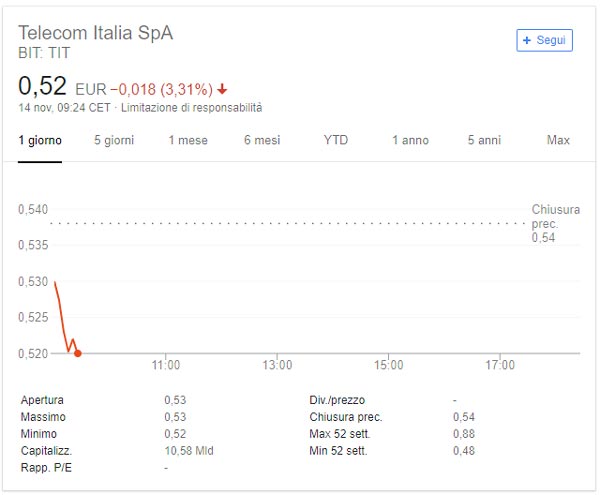
Task: Click the 13:00 time marker on axis
Action: (x=277, y=365)
